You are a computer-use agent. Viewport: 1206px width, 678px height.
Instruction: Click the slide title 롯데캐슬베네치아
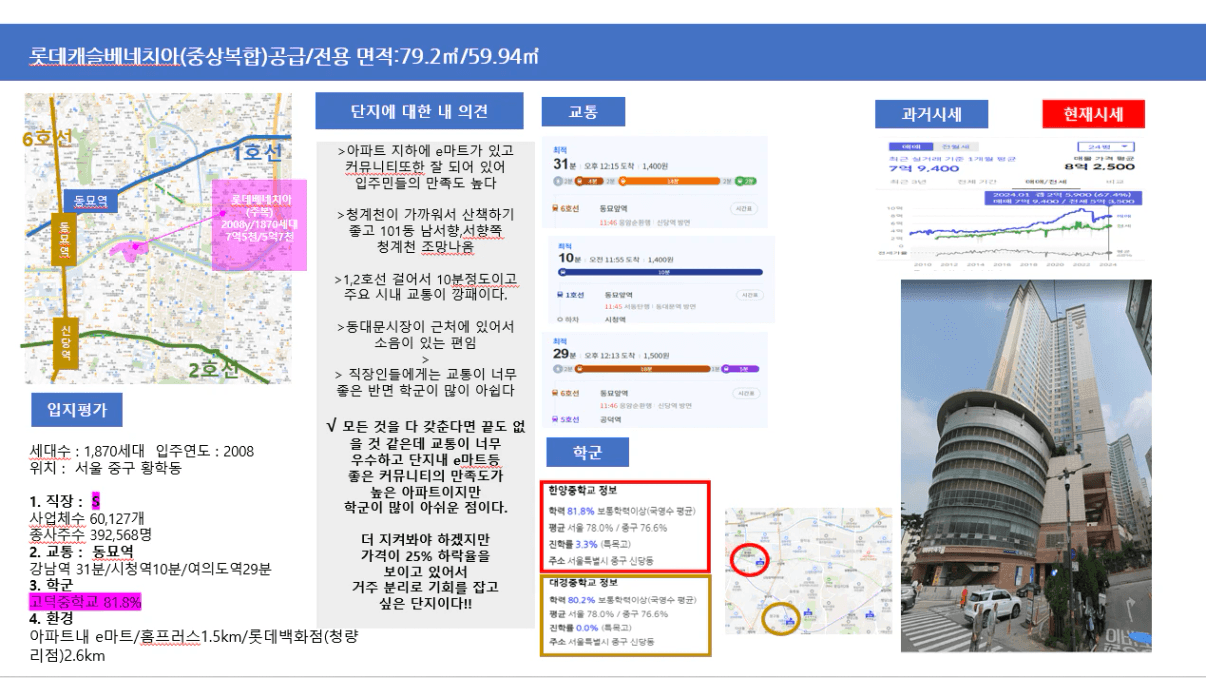(x=106, y=56)
